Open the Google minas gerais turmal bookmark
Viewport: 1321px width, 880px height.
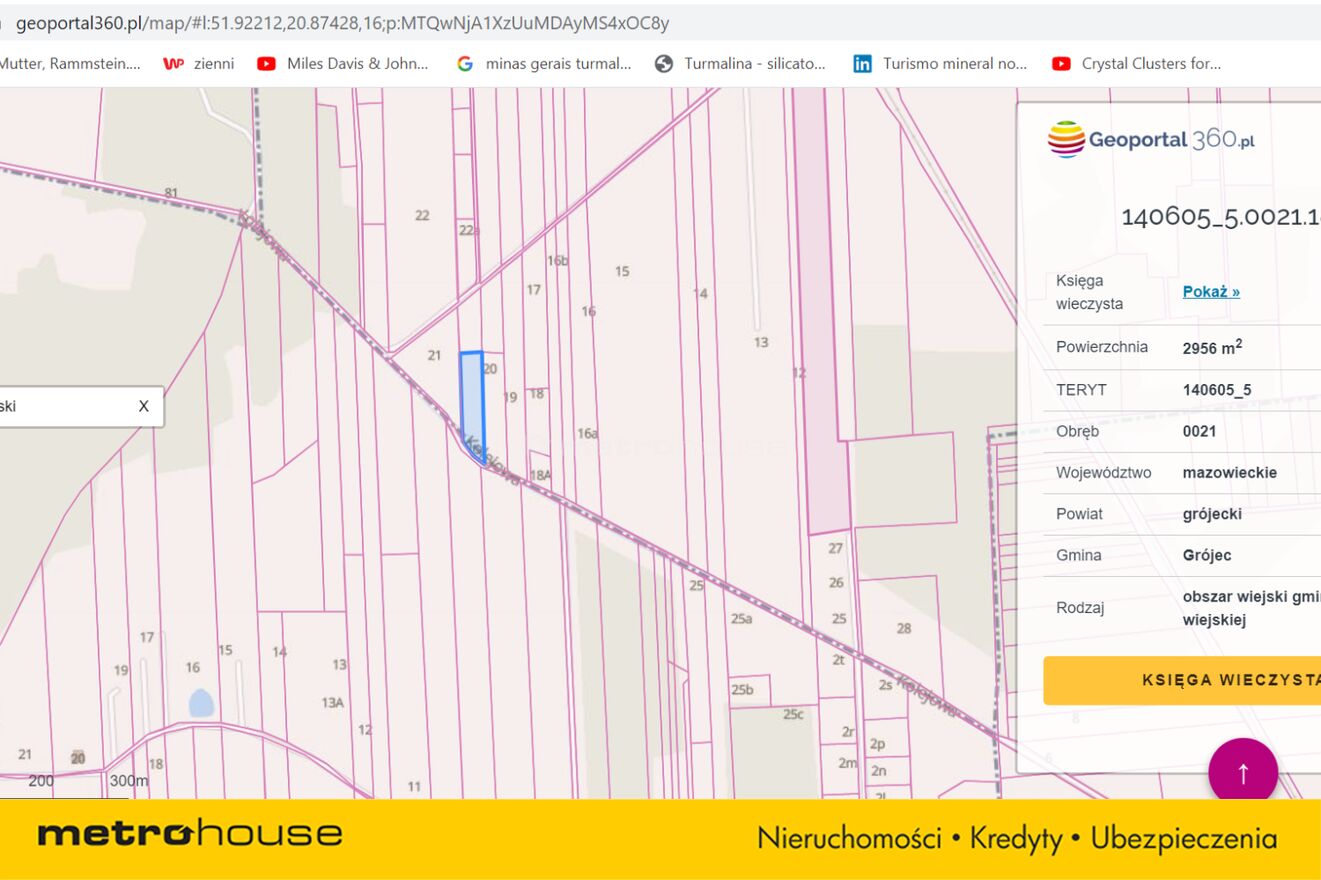(544, 63)
